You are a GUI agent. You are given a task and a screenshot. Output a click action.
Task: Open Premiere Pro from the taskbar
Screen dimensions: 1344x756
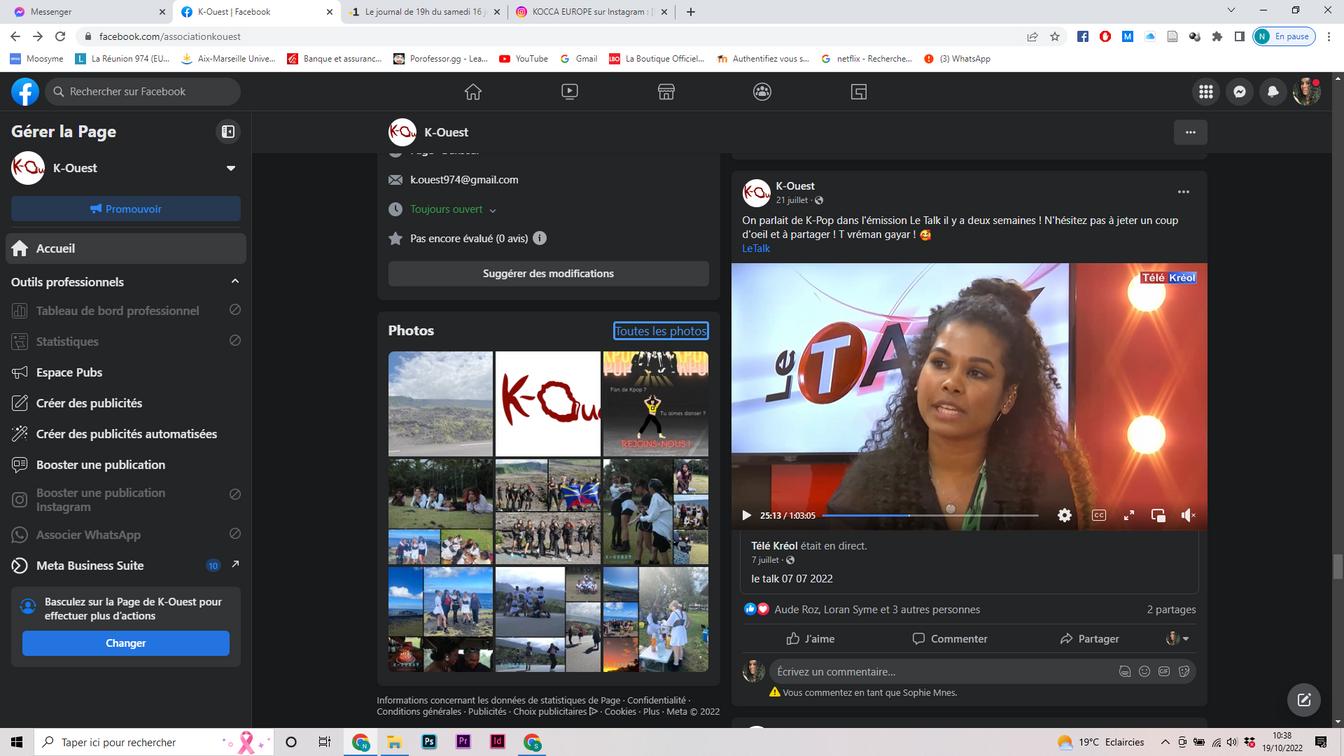coord(463,742)
